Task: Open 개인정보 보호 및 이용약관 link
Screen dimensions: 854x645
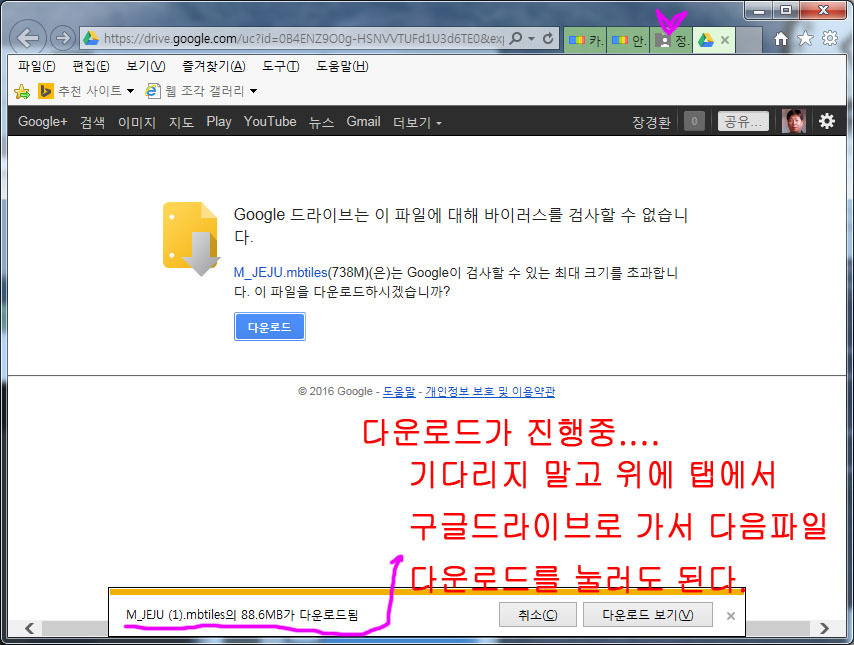Action: pos(490,392)
